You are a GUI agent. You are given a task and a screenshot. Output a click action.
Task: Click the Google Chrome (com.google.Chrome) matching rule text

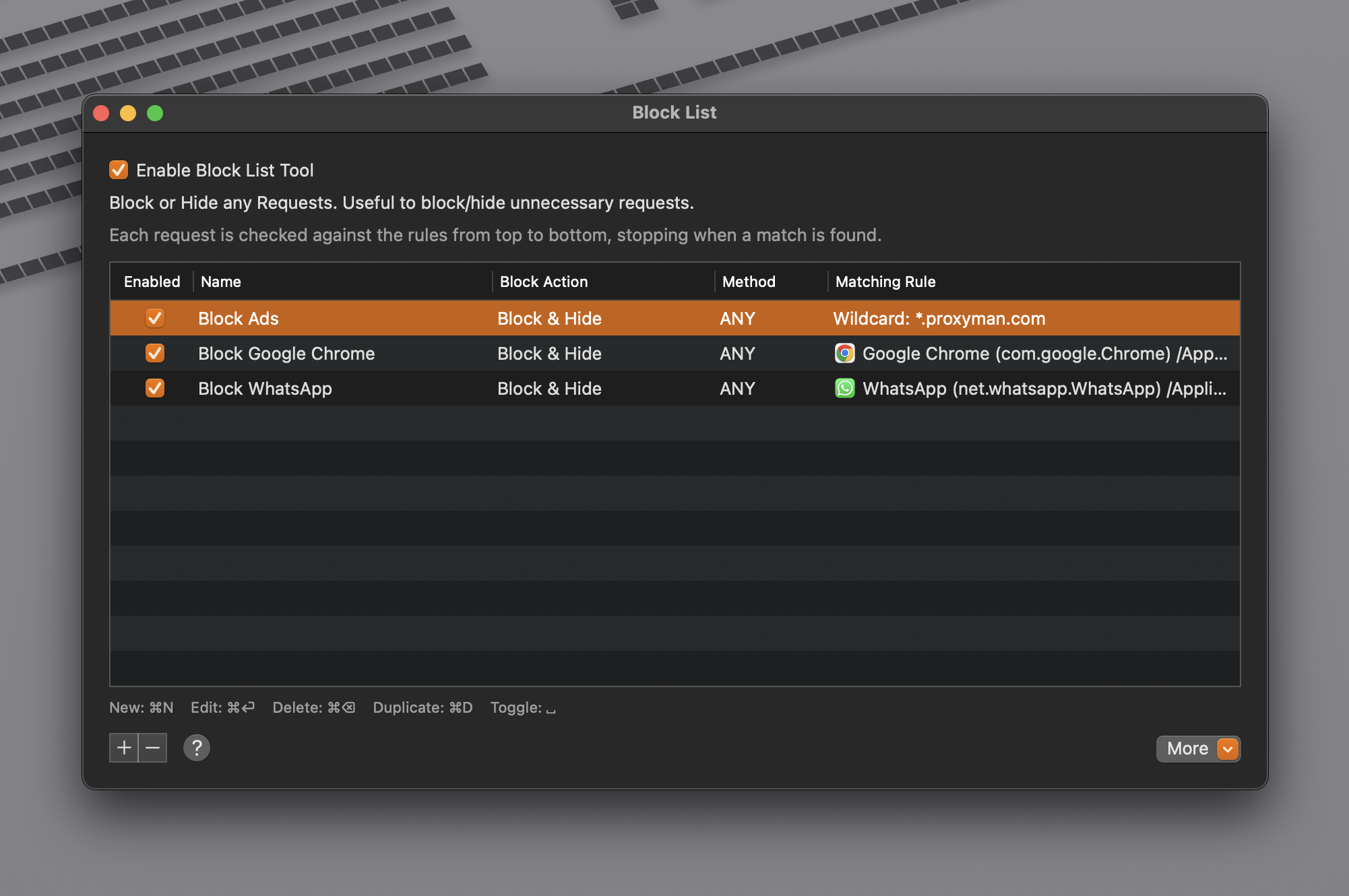(1044, 353)
